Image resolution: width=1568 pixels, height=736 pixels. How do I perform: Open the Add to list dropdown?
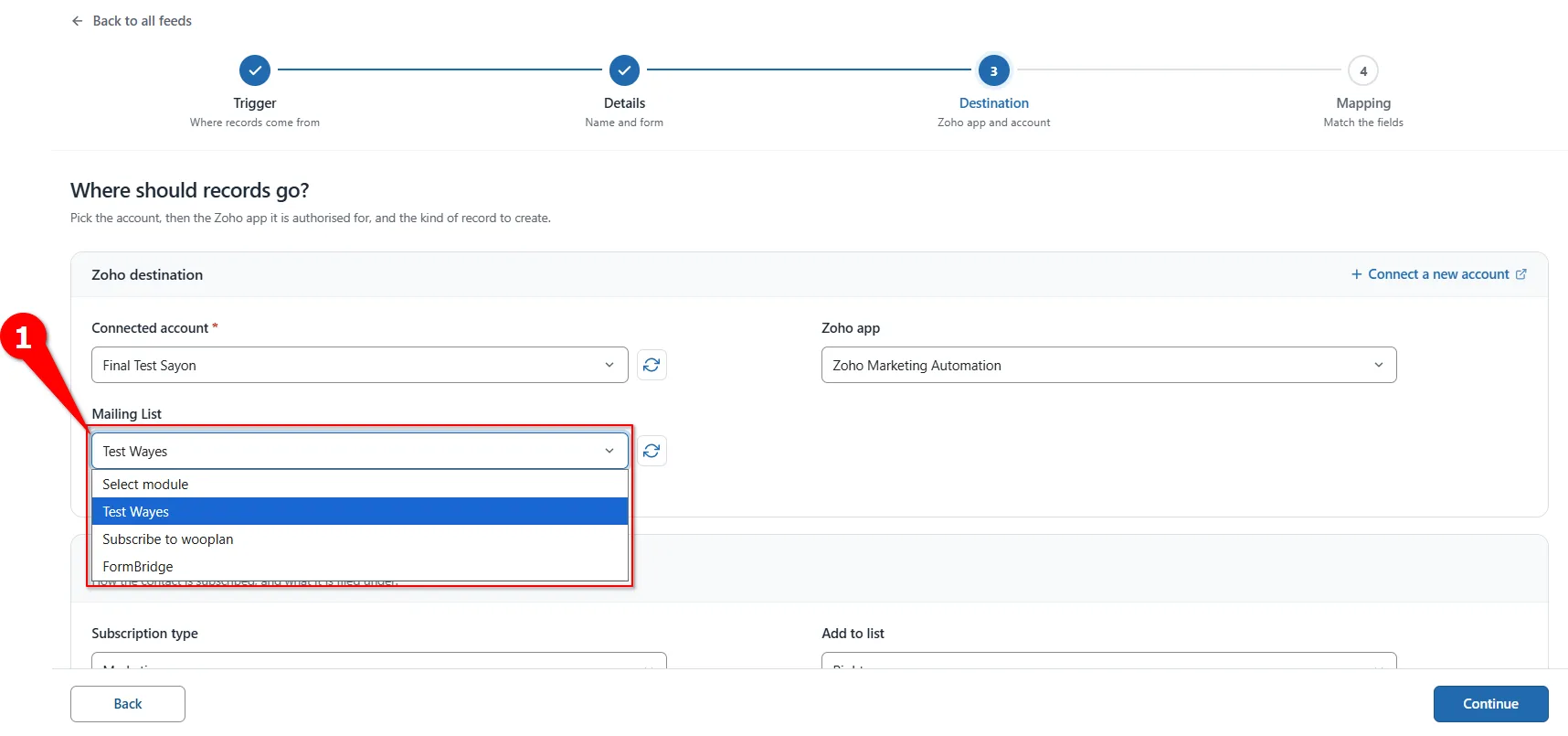(x=1108, y=660)
